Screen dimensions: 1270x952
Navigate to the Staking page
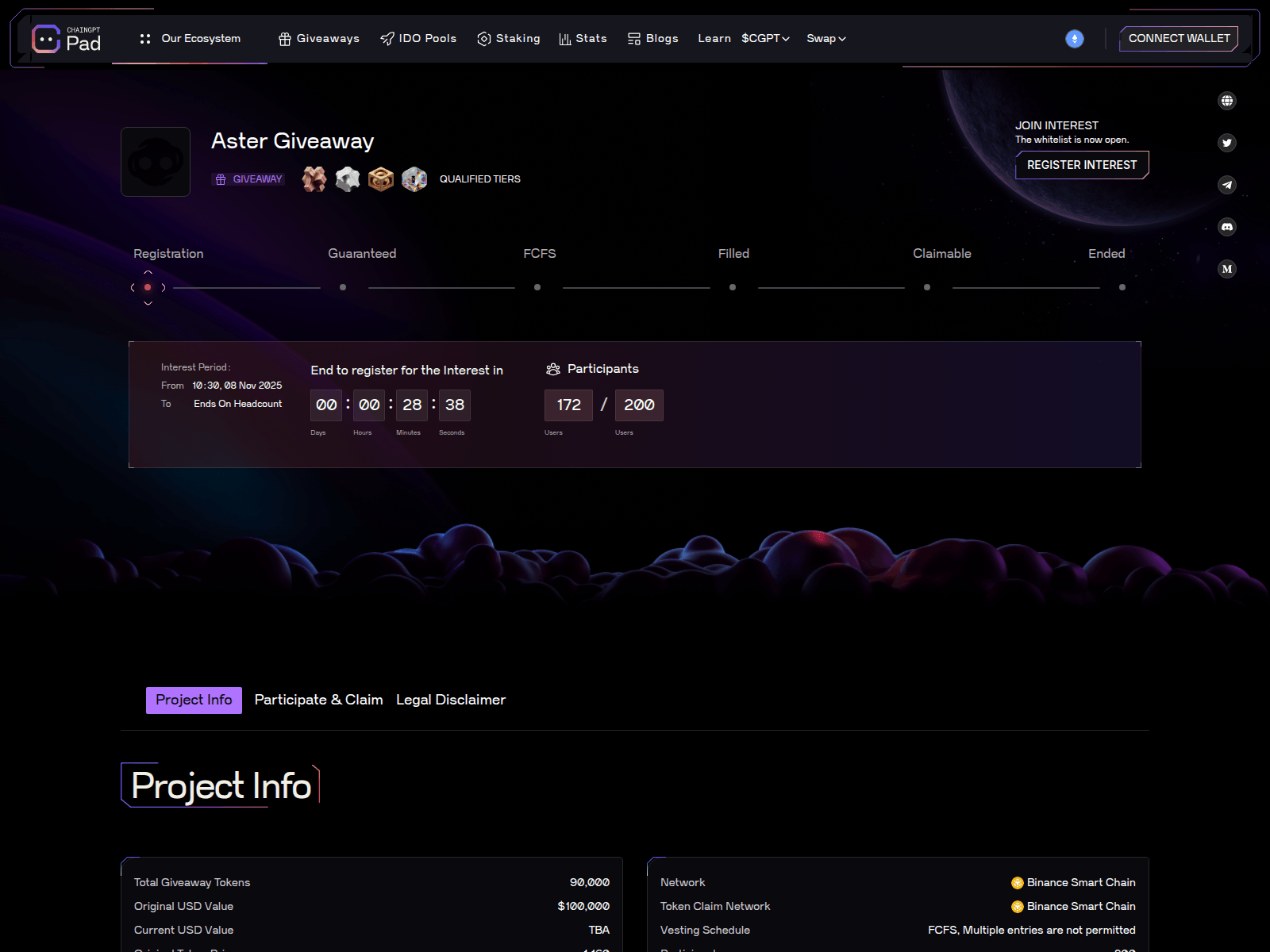(509, 38)
